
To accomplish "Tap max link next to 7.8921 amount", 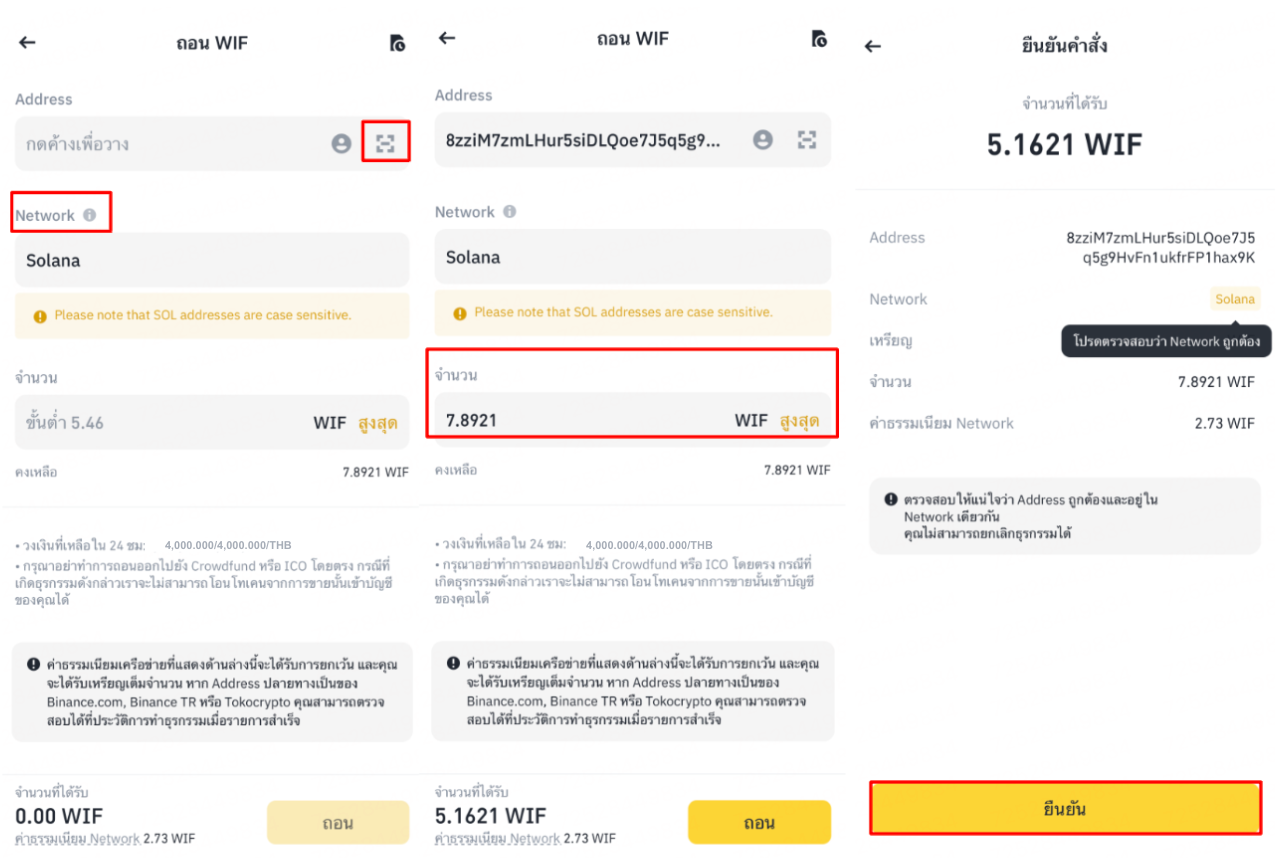I will 799,420.
